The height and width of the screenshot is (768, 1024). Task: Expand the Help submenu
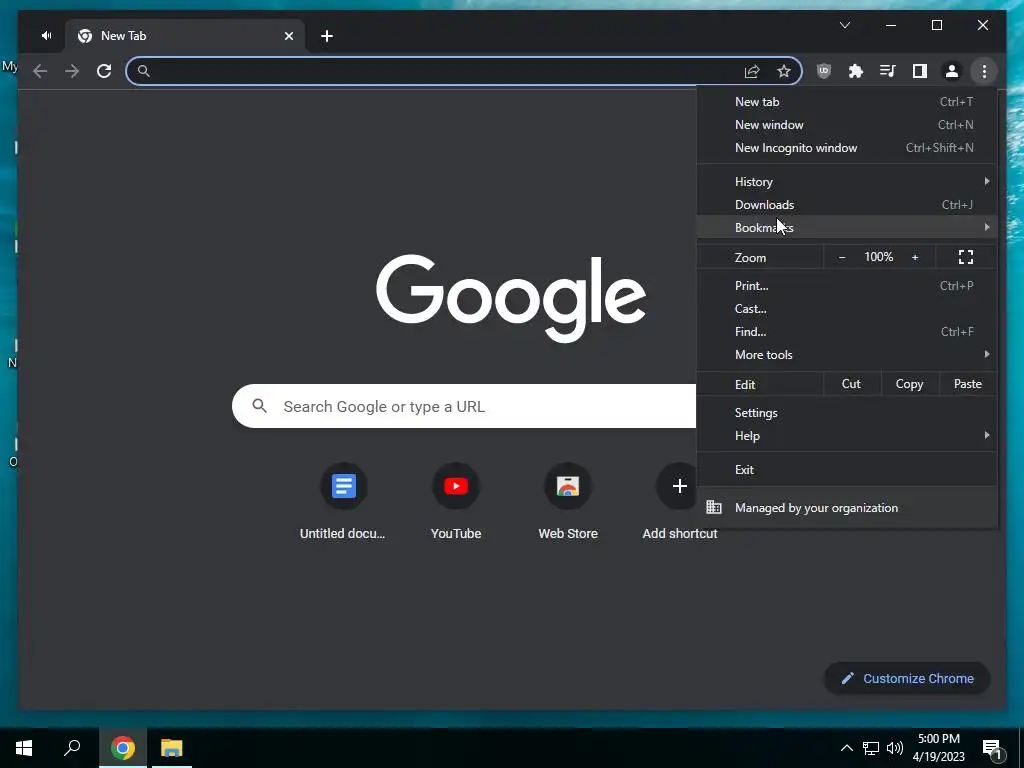point(847,436)
